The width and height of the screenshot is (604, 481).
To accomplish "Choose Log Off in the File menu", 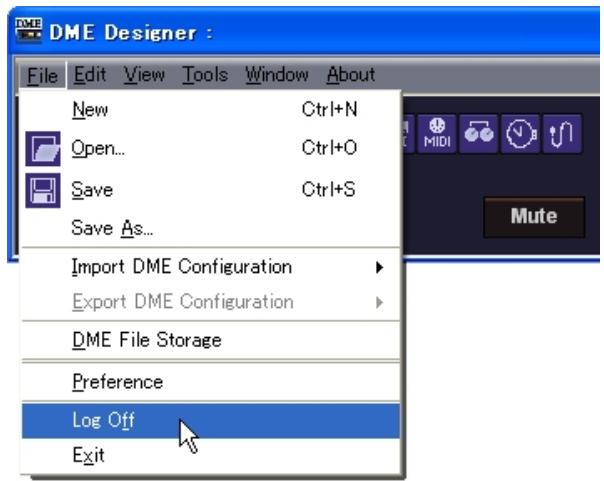I will click(211, 421).
